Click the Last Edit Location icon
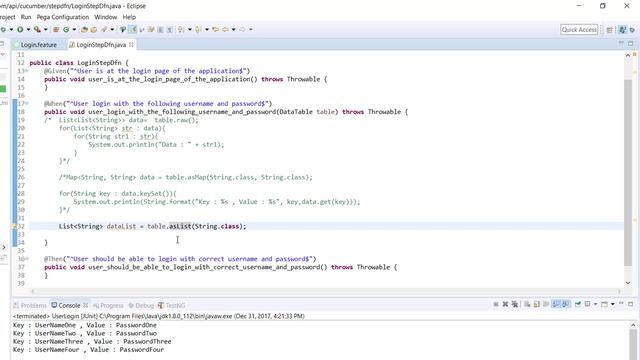The image size is (640, 360). coord(216,29)
